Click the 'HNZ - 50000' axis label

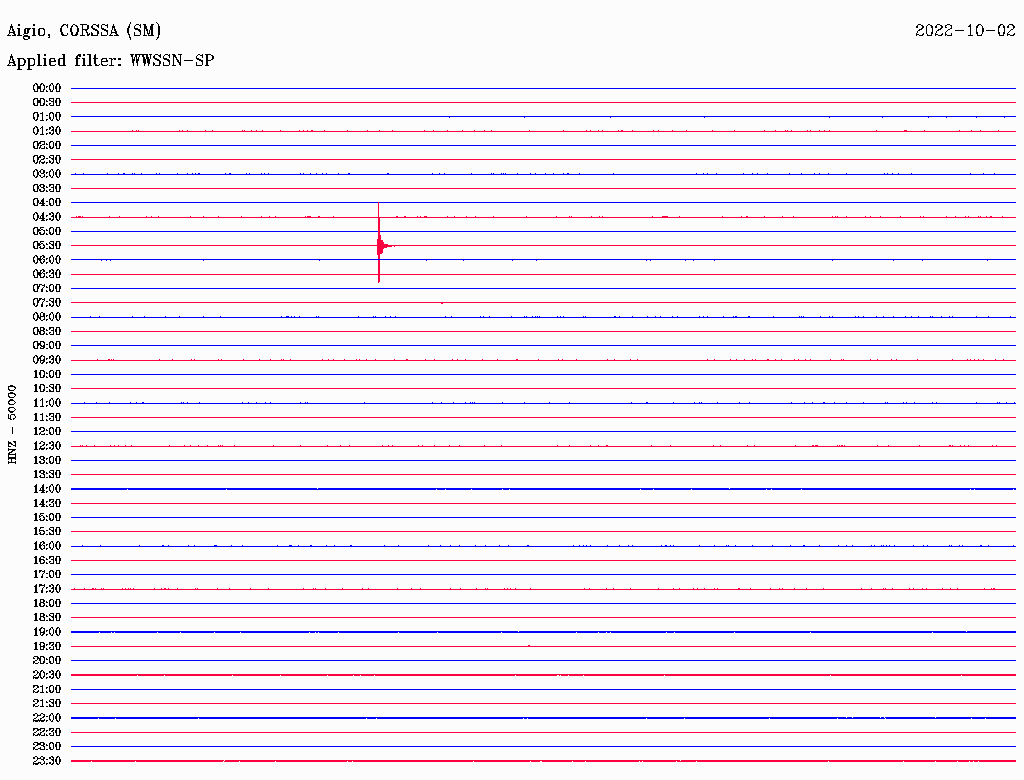(x=12, y=425)
